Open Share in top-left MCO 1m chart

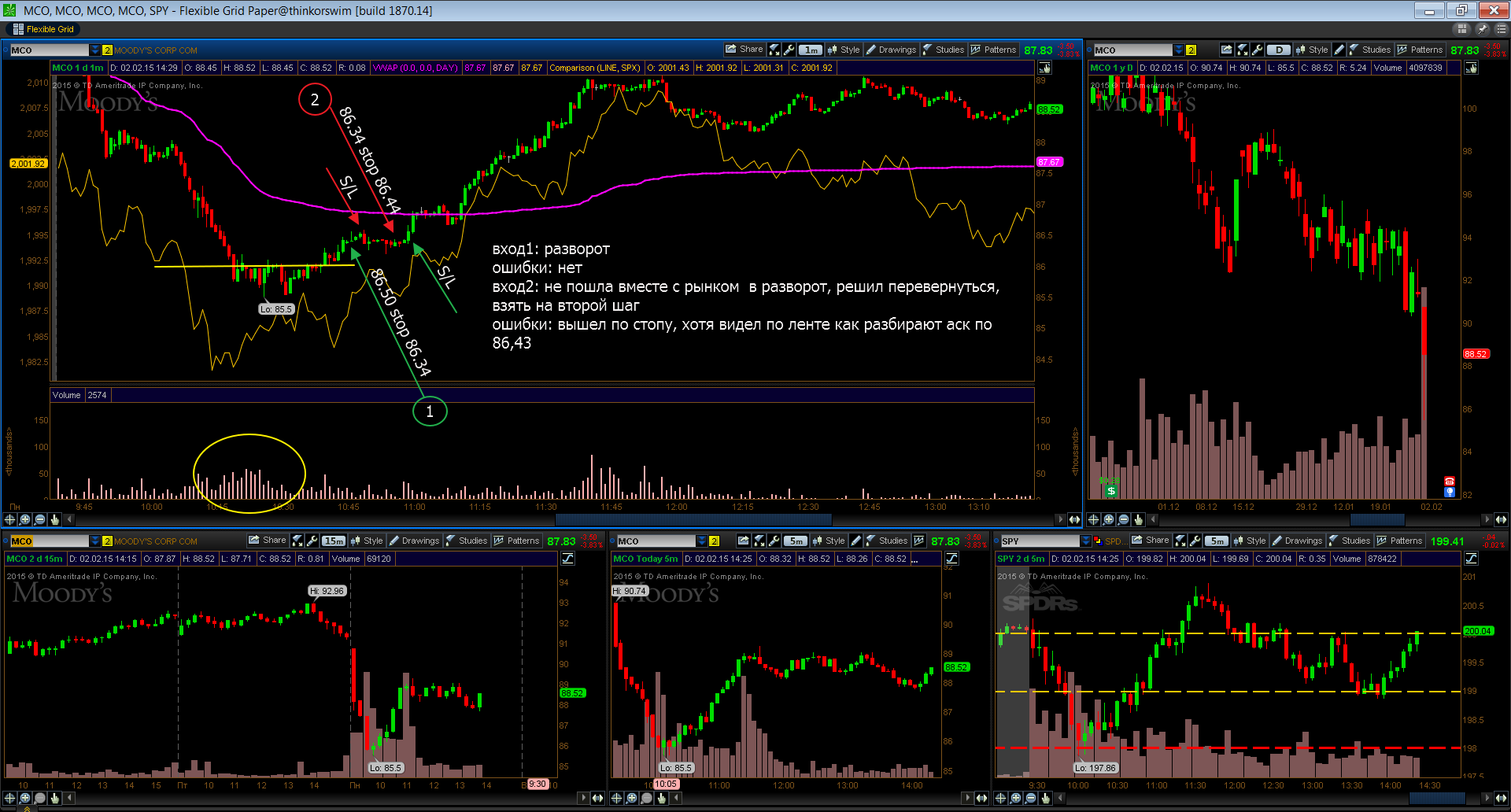(x=744, y=50)
